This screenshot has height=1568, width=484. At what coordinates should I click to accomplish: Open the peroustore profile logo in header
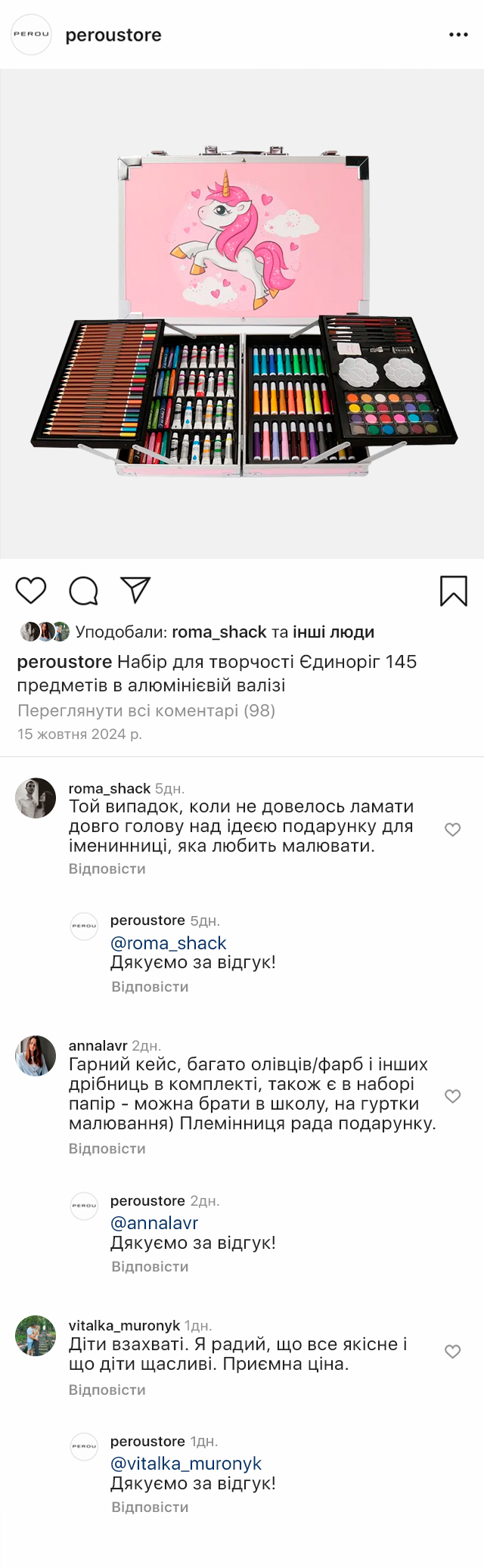point(31,35)
